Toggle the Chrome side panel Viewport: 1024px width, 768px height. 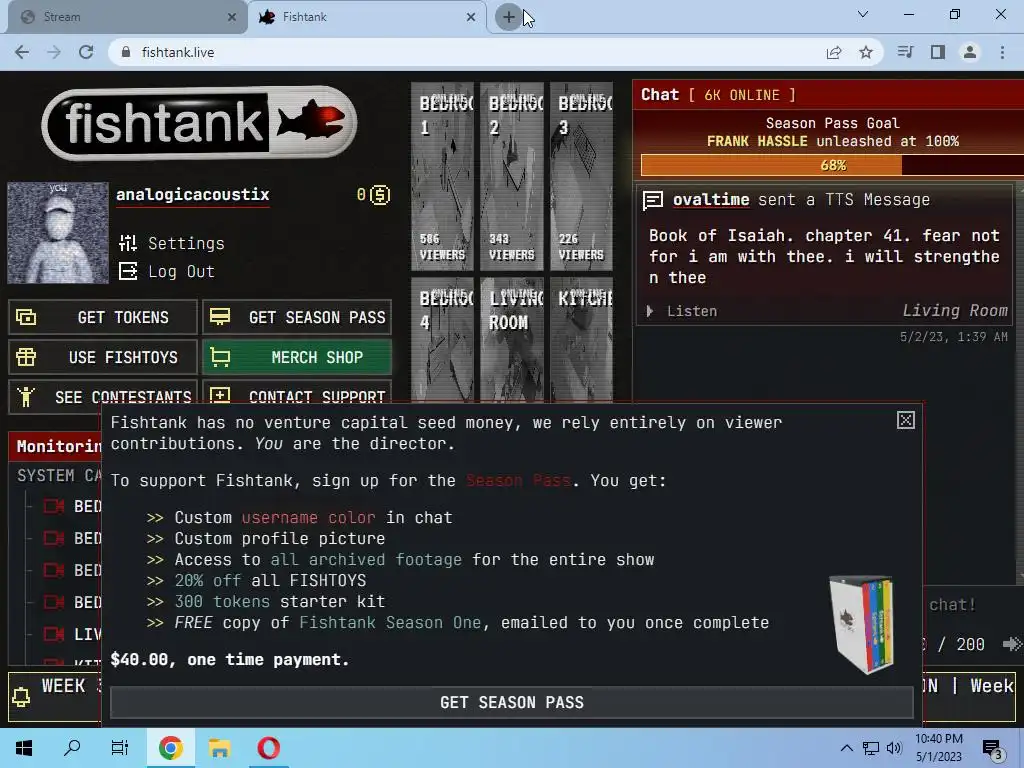pos(938,52)
